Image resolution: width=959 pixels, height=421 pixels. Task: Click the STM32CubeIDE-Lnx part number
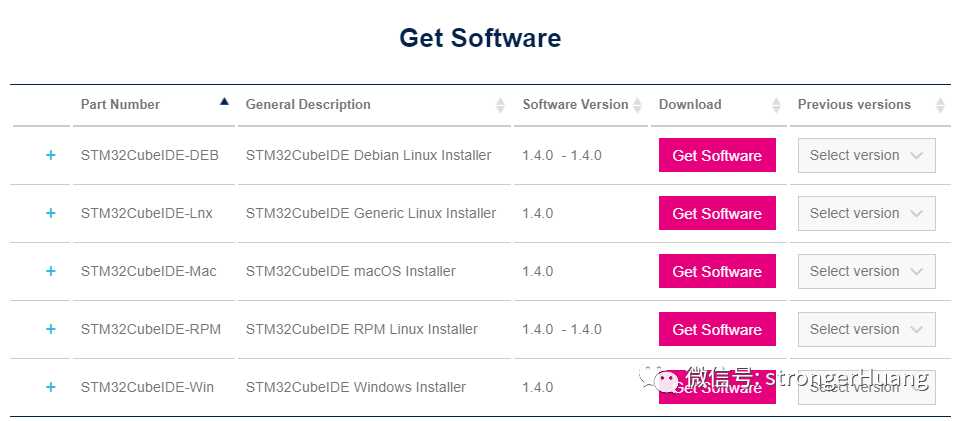(147, 214)
